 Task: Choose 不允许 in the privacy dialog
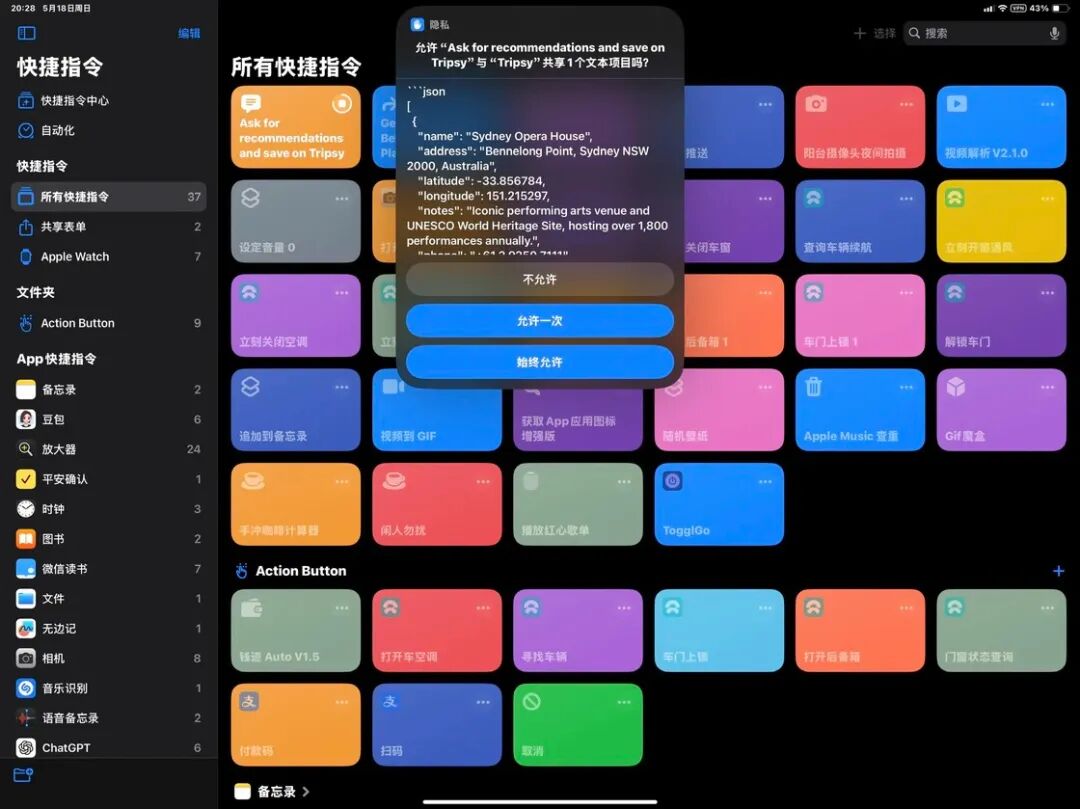(540, 280)
